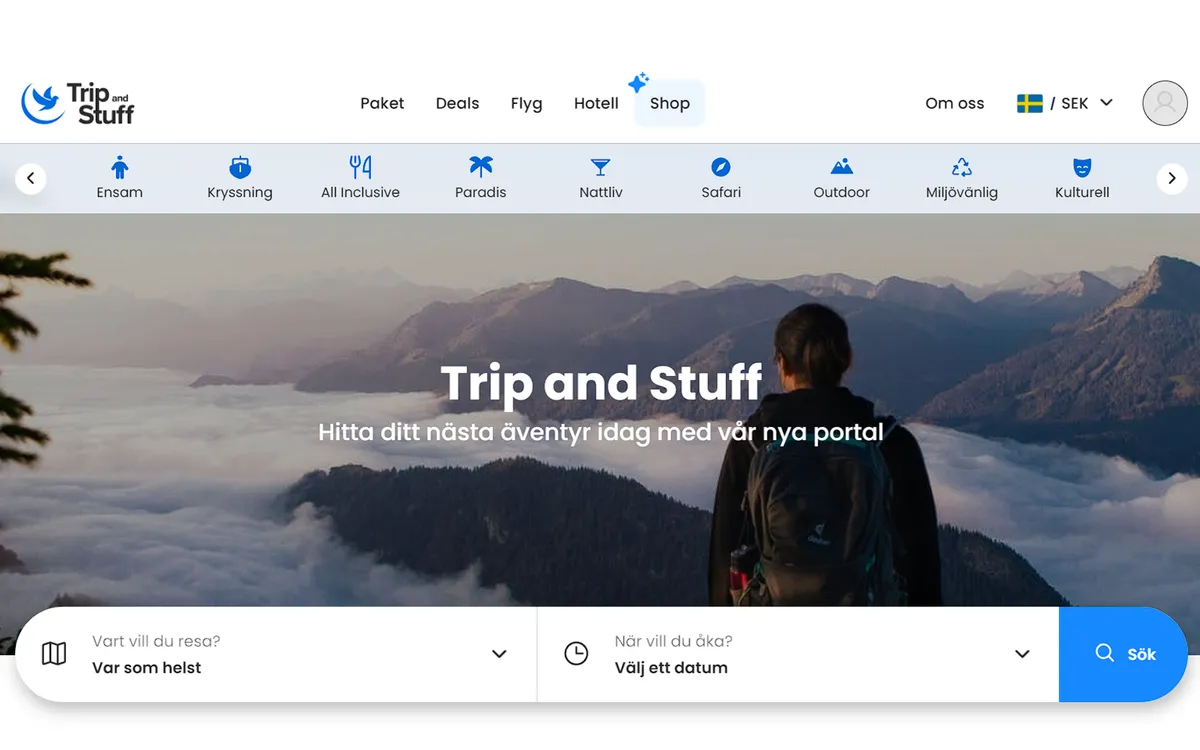Click the Sök button label
This screenshot has width=1200, height=750.
[x=1141, y=654]
